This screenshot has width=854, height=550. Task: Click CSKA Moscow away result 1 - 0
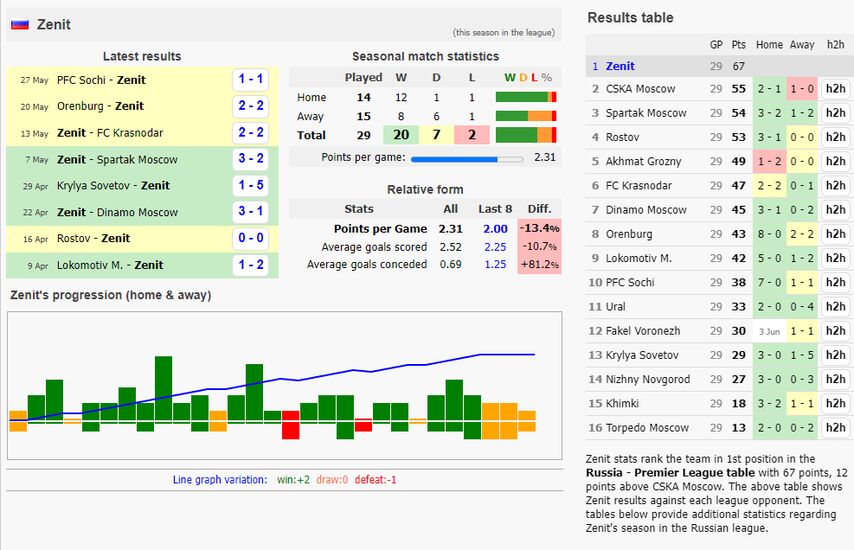[x=802, y=89]
